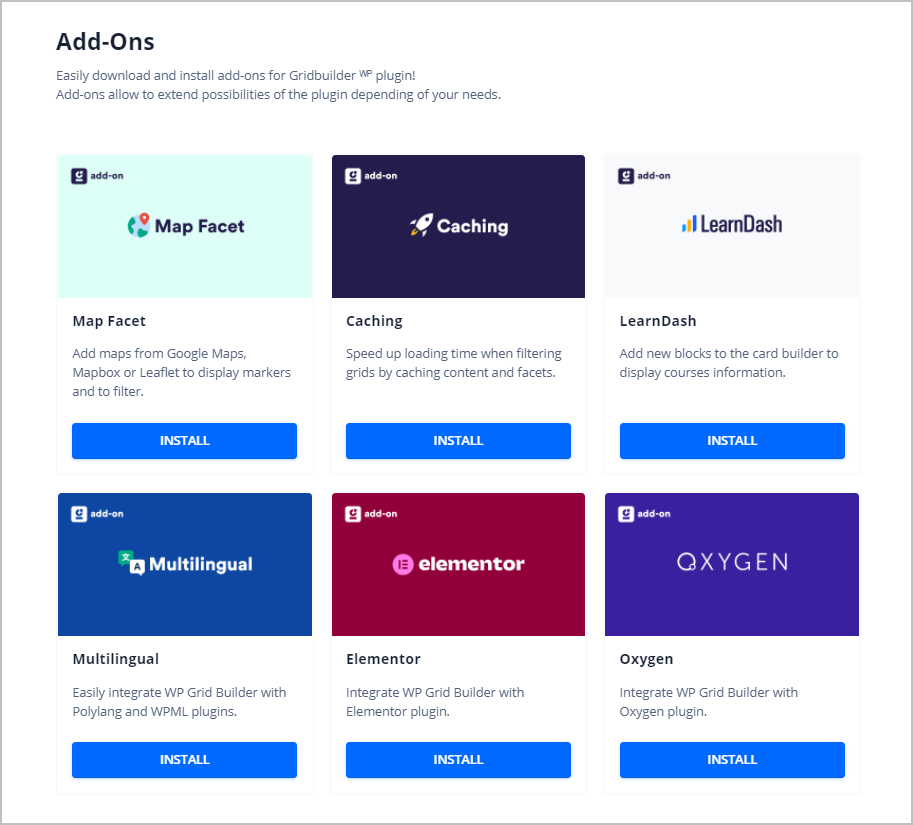Click the Map Facet globe pin icon

pyautogui.click(x=139, y=225)
